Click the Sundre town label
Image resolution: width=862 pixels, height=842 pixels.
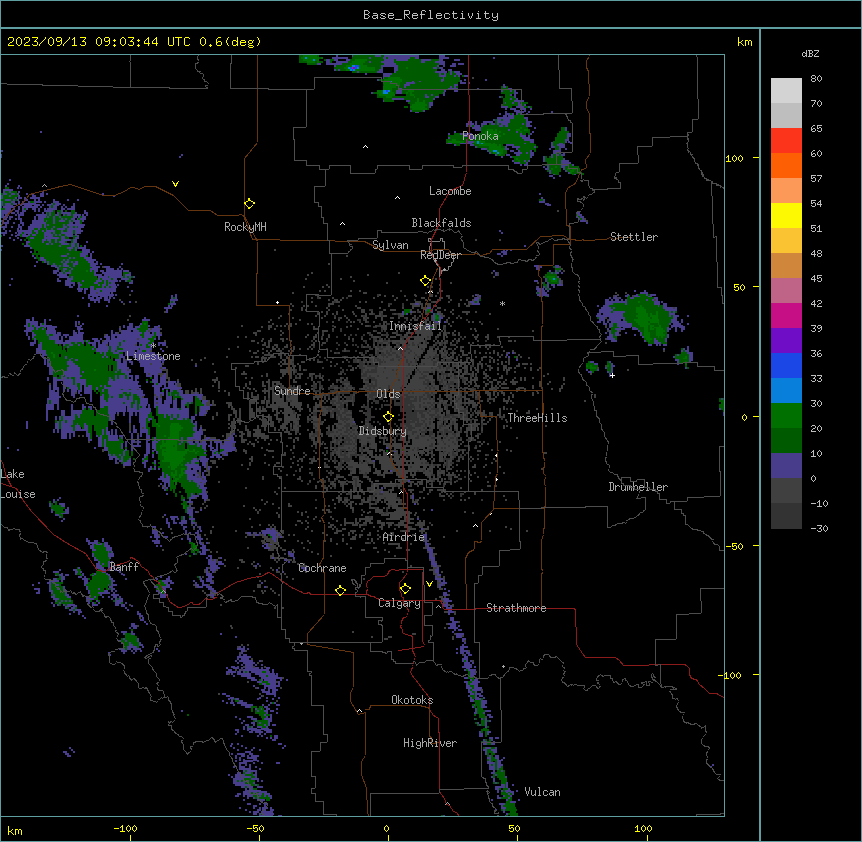[x=292, y=391]
